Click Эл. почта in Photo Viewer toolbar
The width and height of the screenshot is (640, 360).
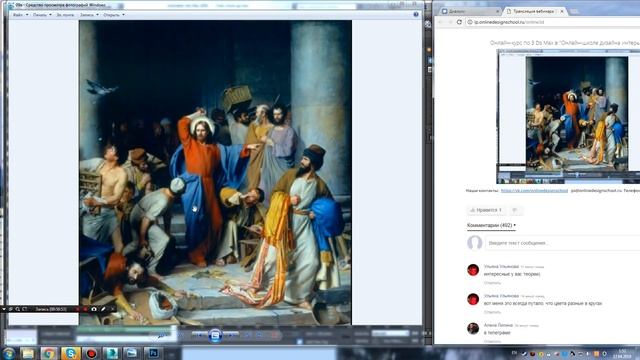click(65, 15)
